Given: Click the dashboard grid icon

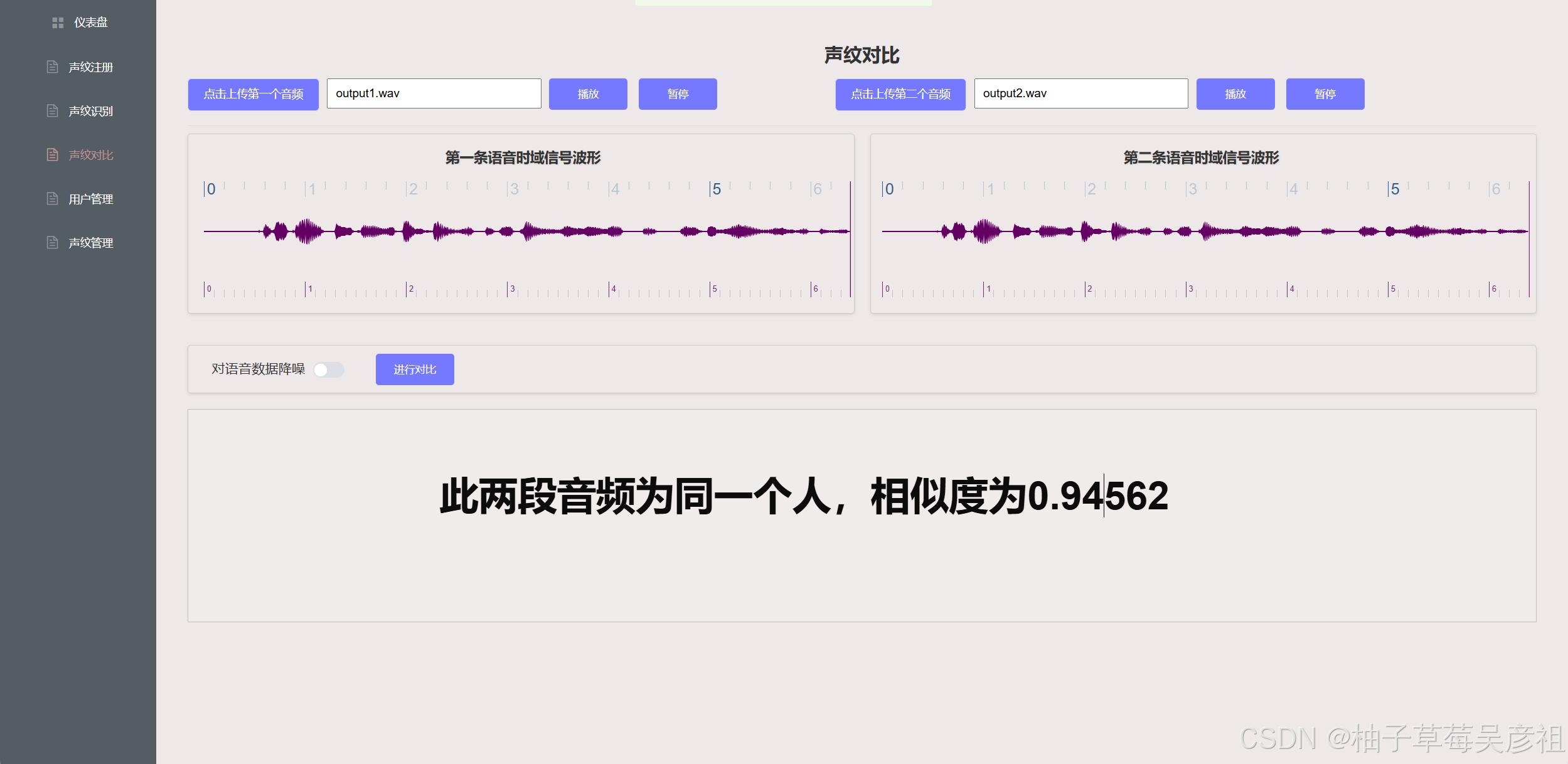Looking at the screenshot, I should 58,23.
